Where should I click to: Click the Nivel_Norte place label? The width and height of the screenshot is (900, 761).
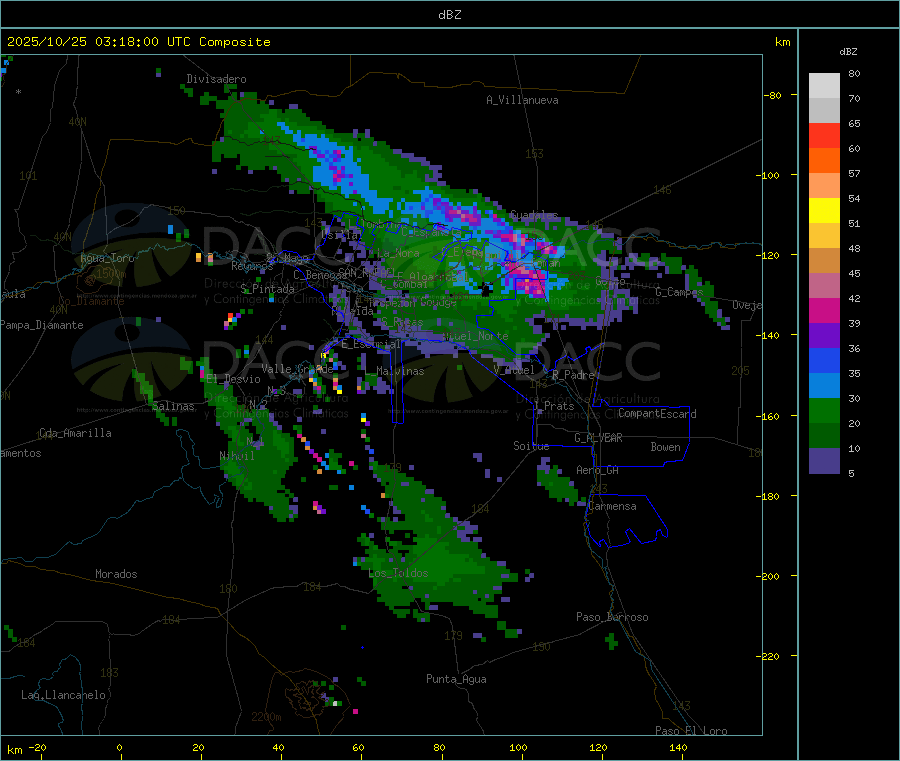[475, 336]
